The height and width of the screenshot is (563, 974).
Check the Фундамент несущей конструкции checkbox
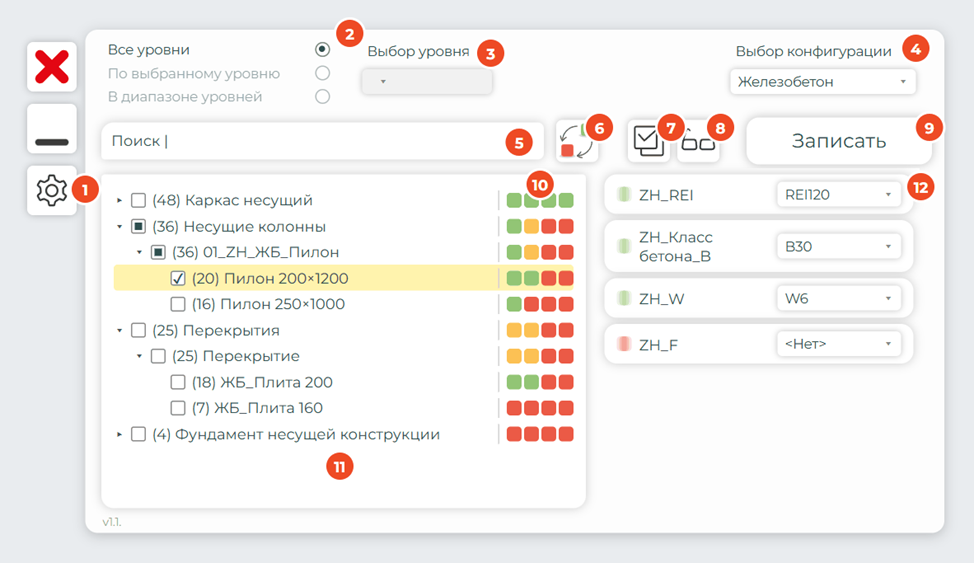[x=139, y=434]
